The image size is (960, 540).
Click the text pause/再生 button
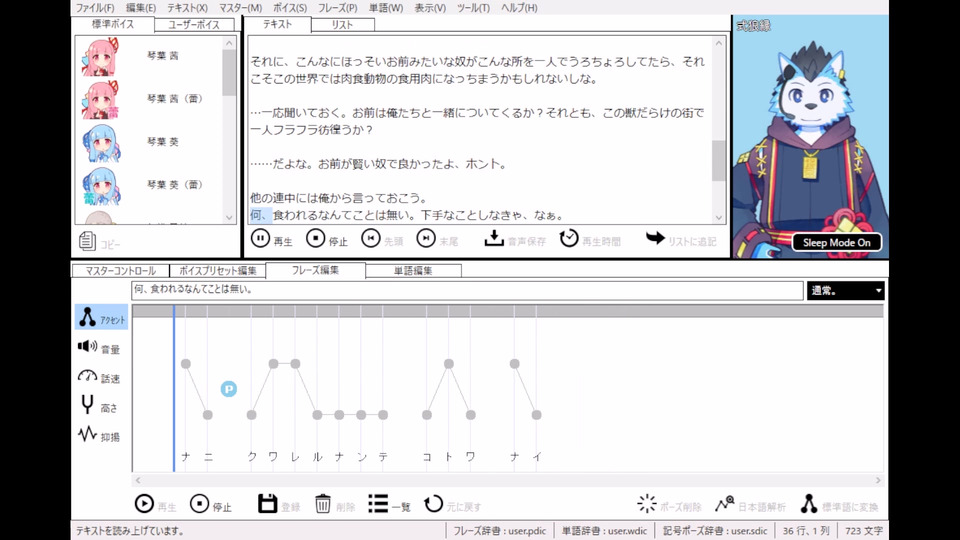[260, 238]
